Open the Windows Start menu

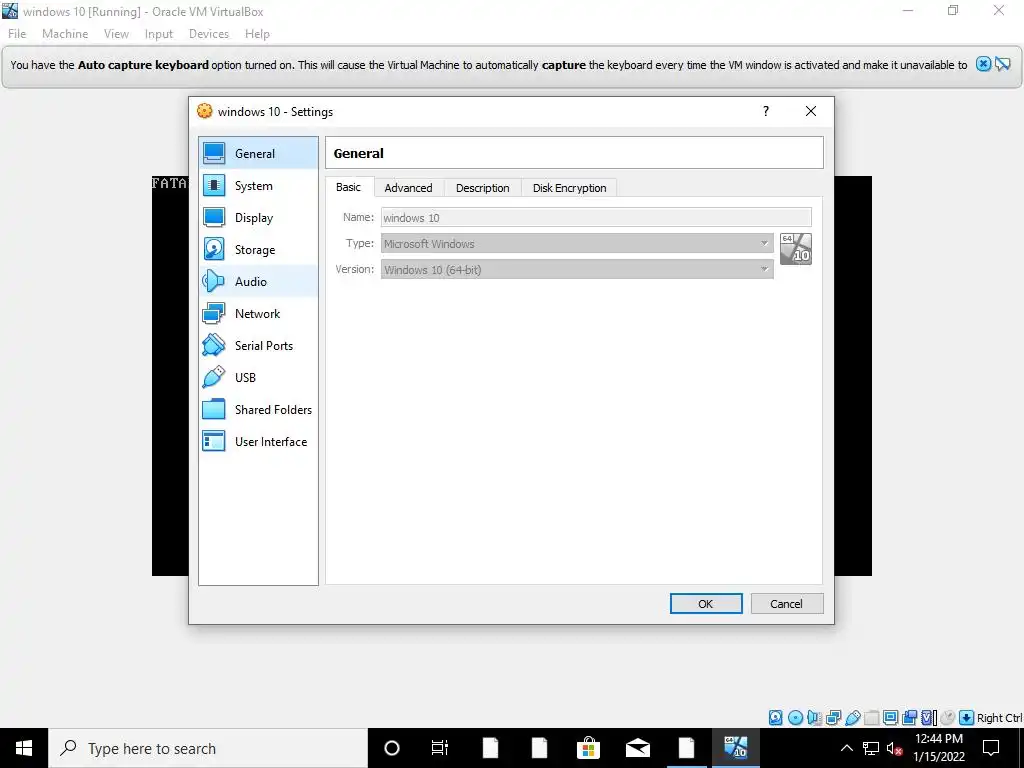[24, 748]
